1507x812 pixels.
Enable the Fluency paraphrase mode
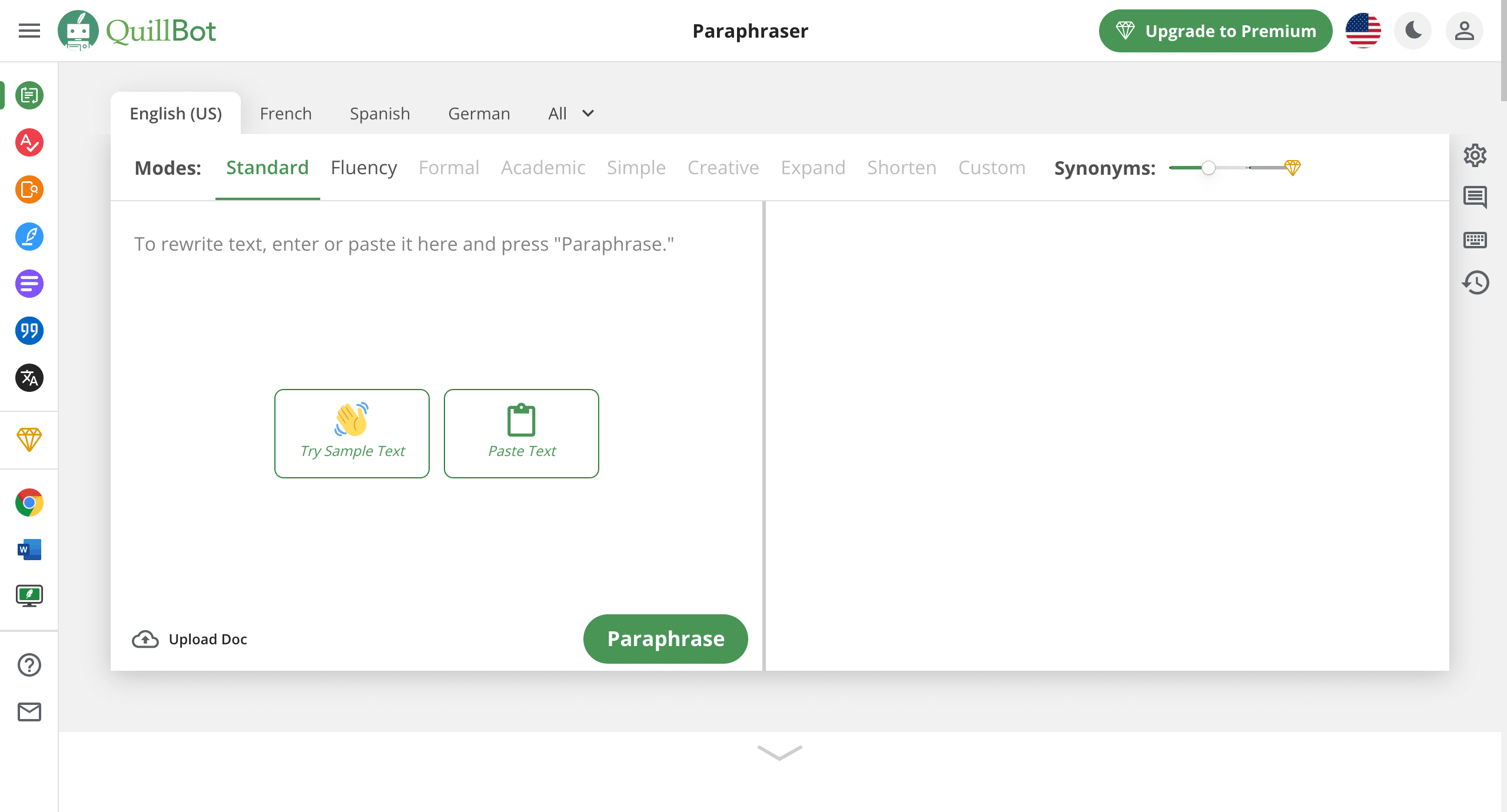point(364,167)
